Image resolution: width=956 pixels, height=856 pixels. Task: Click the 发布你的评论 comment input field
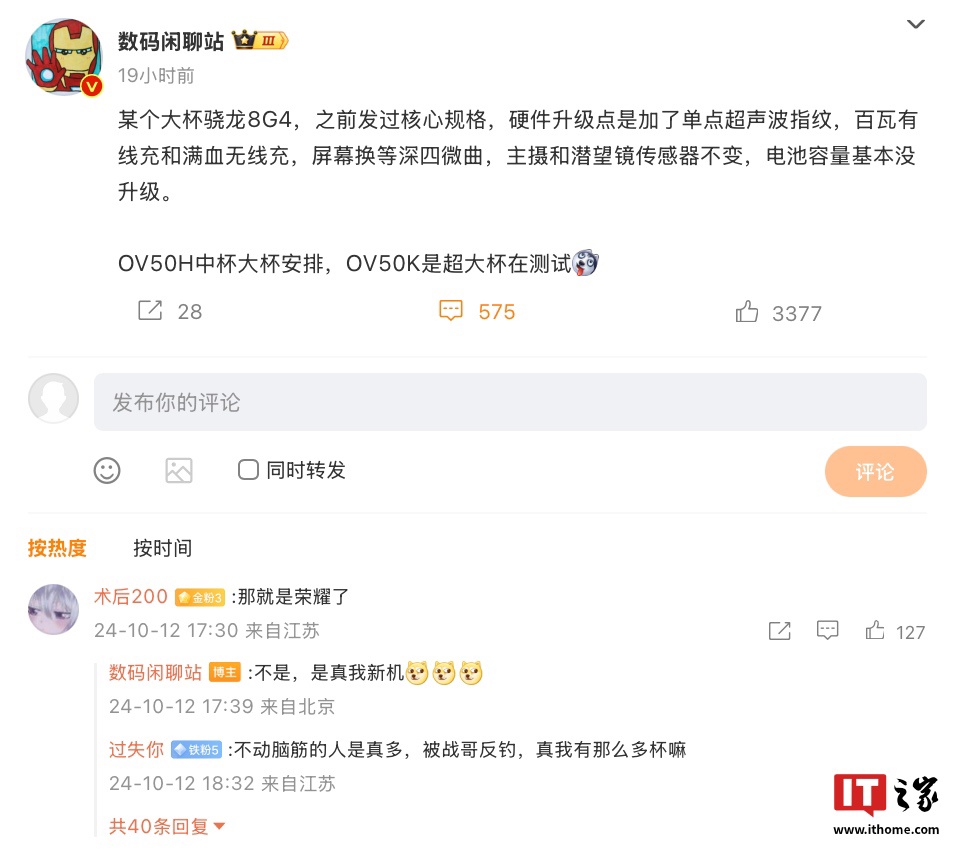coord(510,402)
